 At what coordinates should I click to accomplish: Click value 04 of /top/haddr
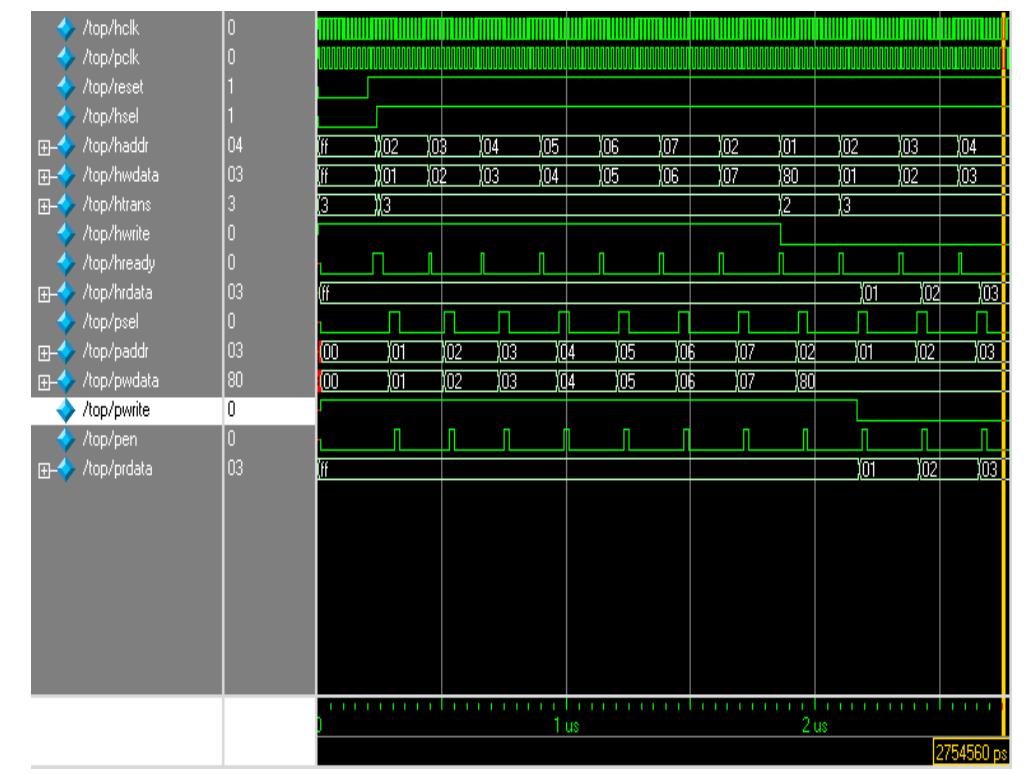235,145
